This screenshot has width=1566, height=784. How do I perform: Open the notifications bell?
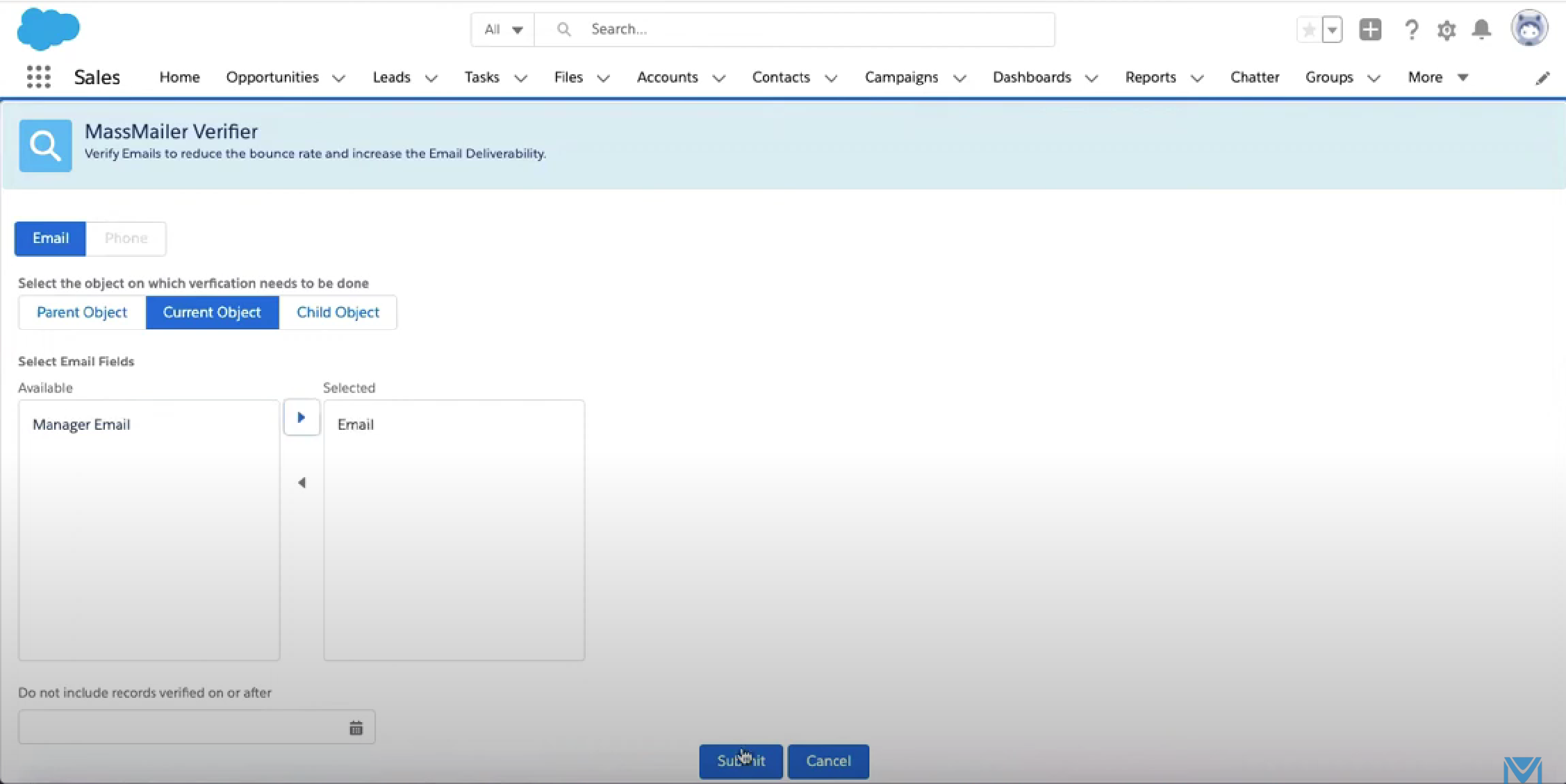click(1481, 29)
